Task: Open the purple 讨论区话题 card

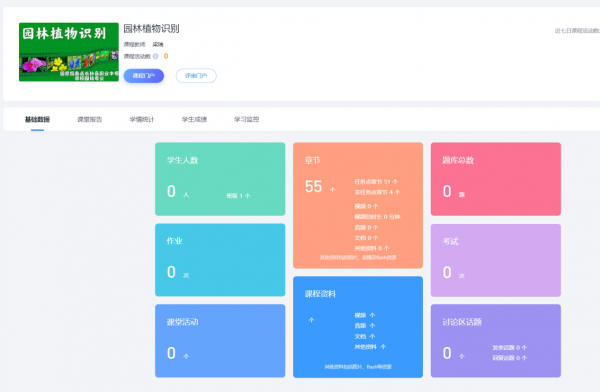Action: (x=496, y=341)
